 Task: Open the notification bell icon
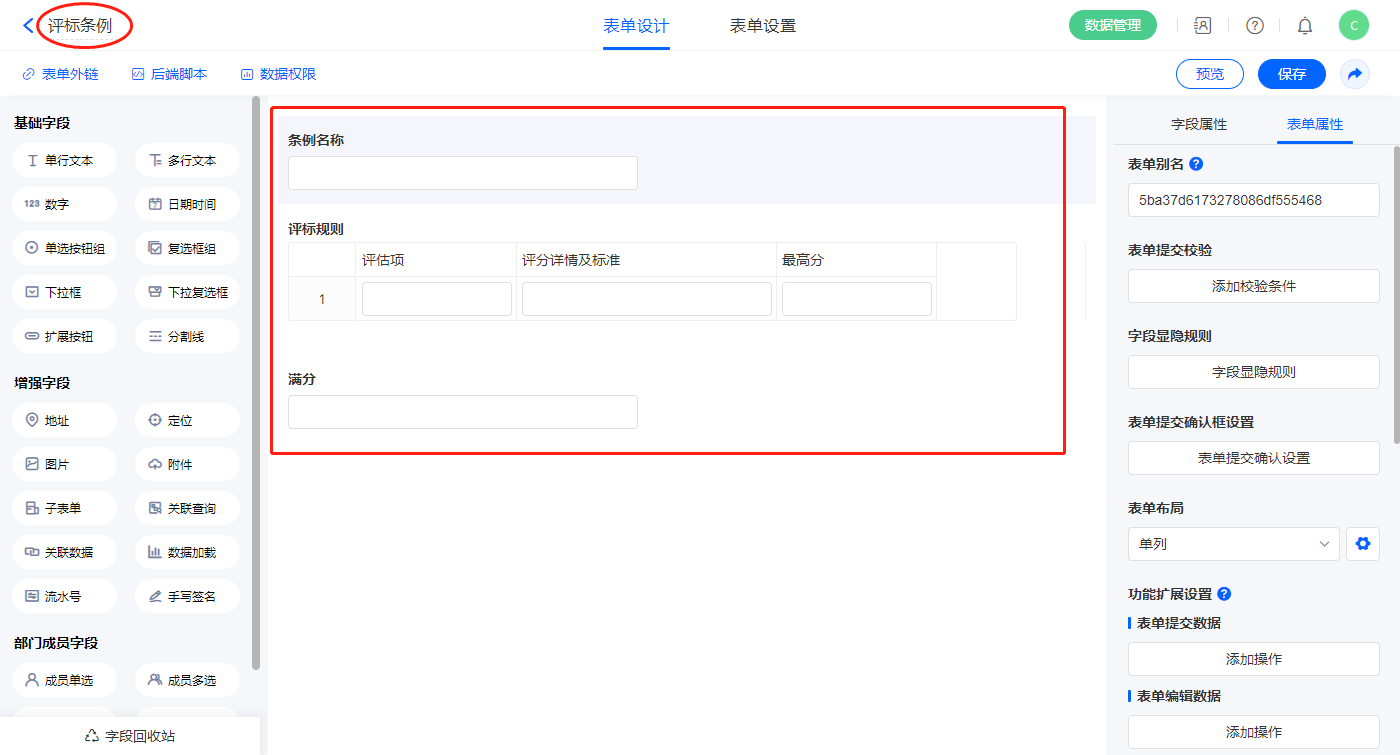[x=1304, y=26]
